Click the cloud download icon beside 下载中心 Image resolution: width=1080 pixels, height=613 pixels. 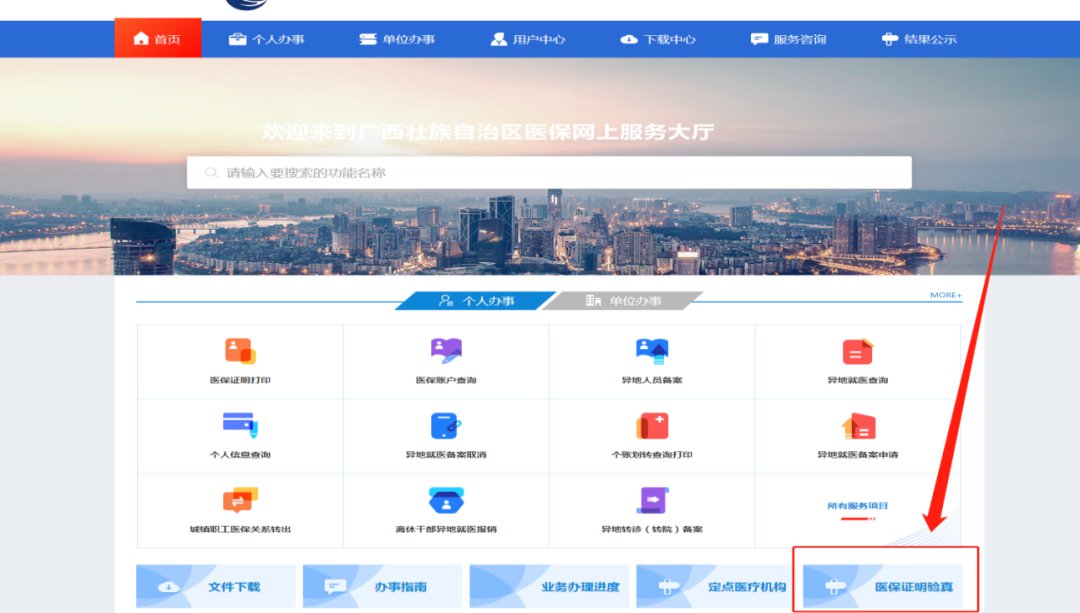coord(629,39)
